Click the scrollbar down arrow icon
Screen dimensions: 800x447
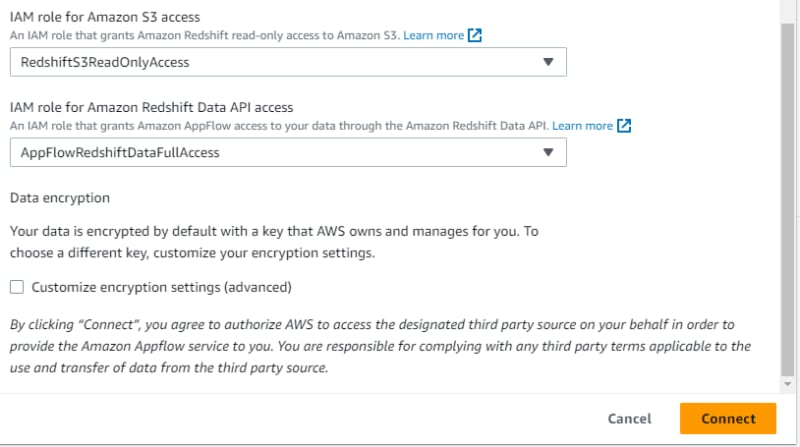(787, 384)
